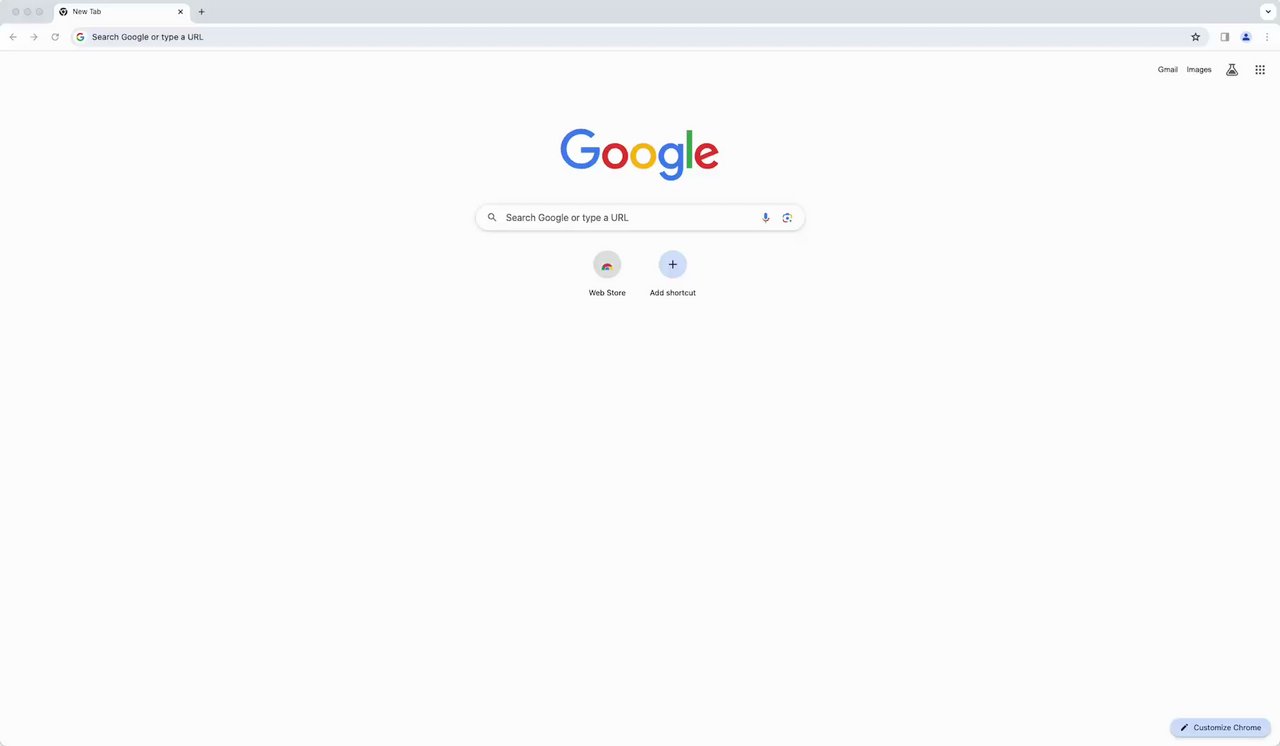Click the back navigation arrow

click(13, 37)
